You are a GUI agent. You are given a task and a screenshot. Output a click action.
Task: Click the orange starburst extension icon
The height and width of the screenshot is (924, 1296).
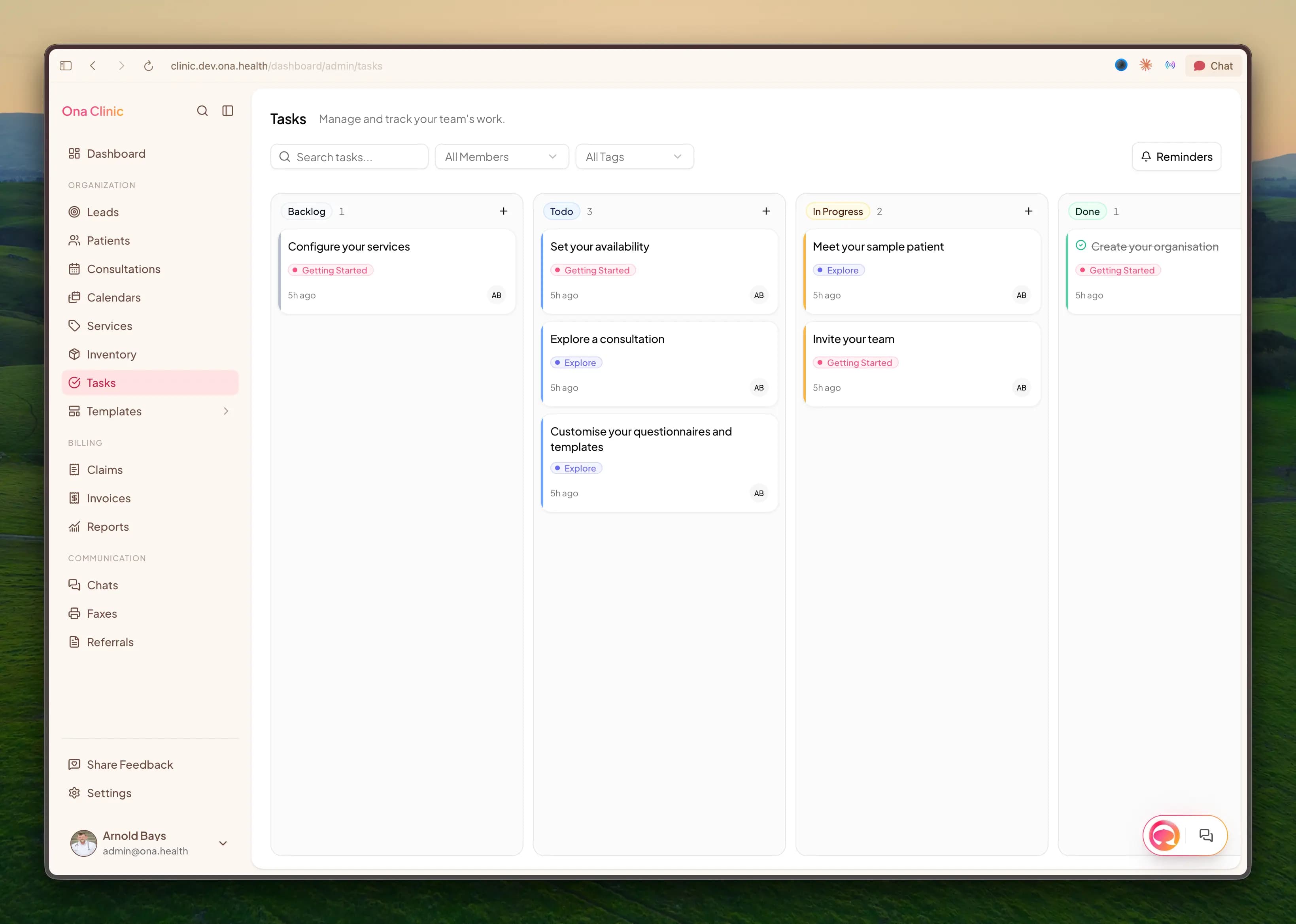click(1146, 66)
